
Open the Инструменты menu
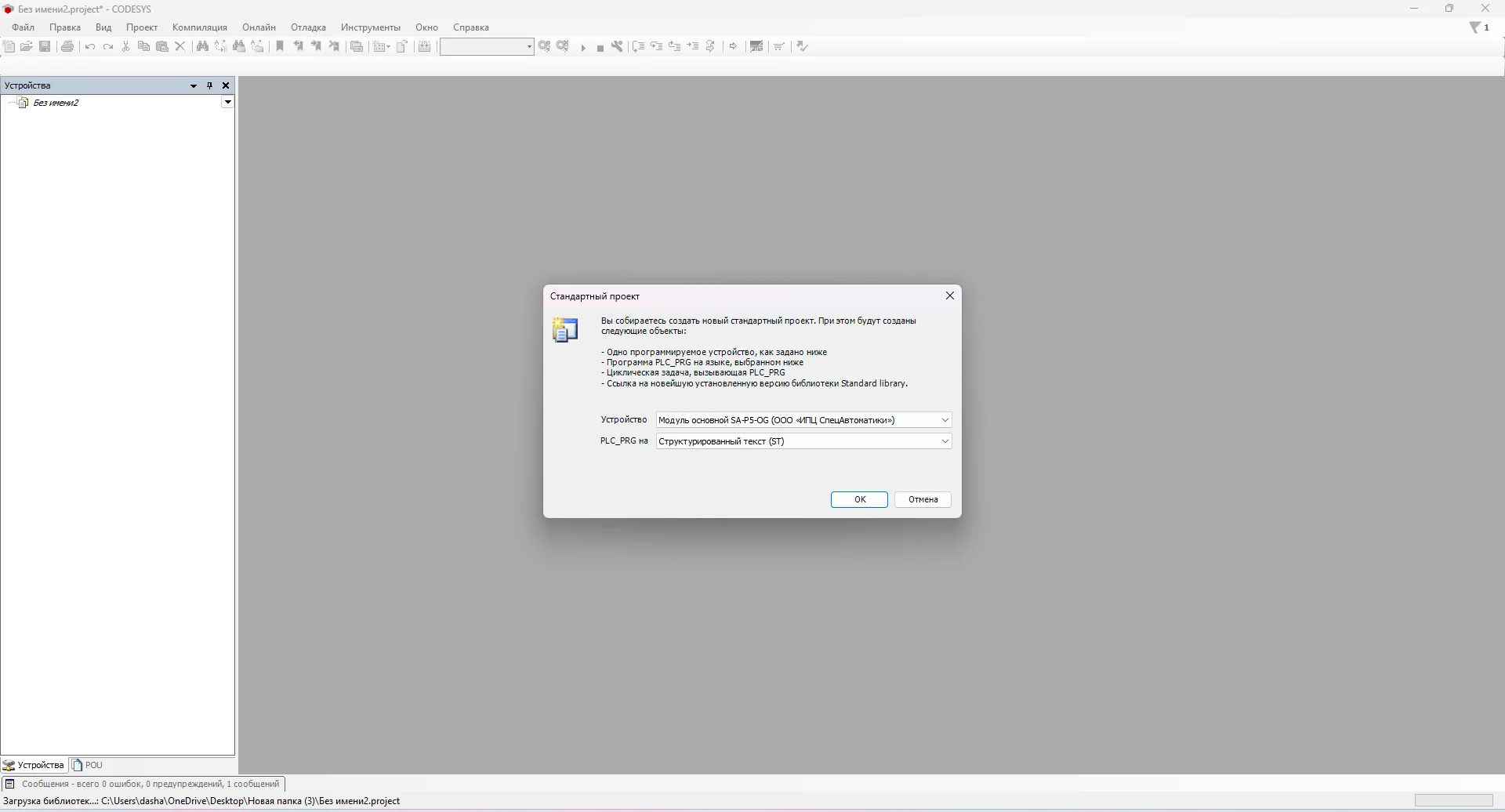tap(371, 27)
